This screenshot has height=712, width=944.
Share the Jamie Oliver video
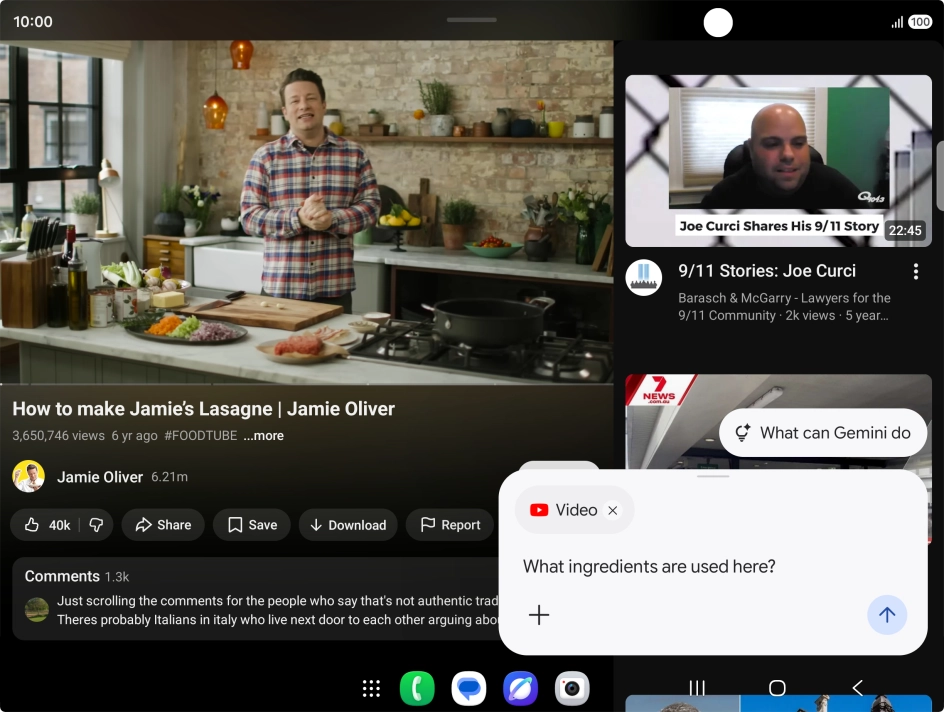click(x=163, y=525)
